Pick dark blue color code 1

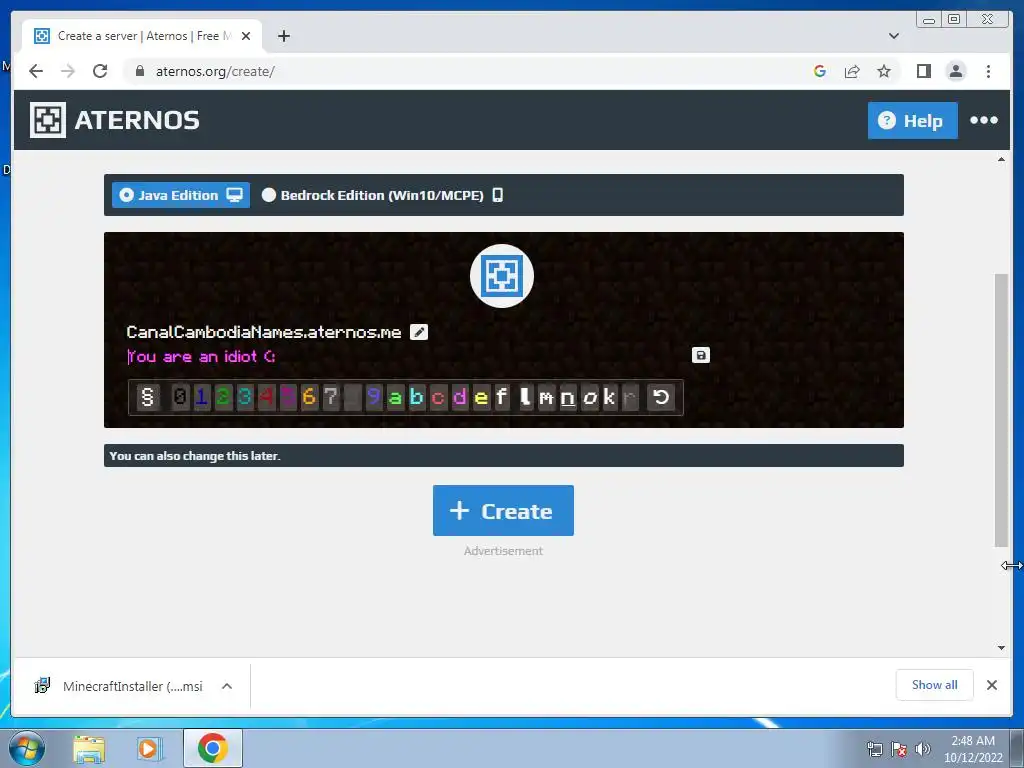tap(202, 397)
